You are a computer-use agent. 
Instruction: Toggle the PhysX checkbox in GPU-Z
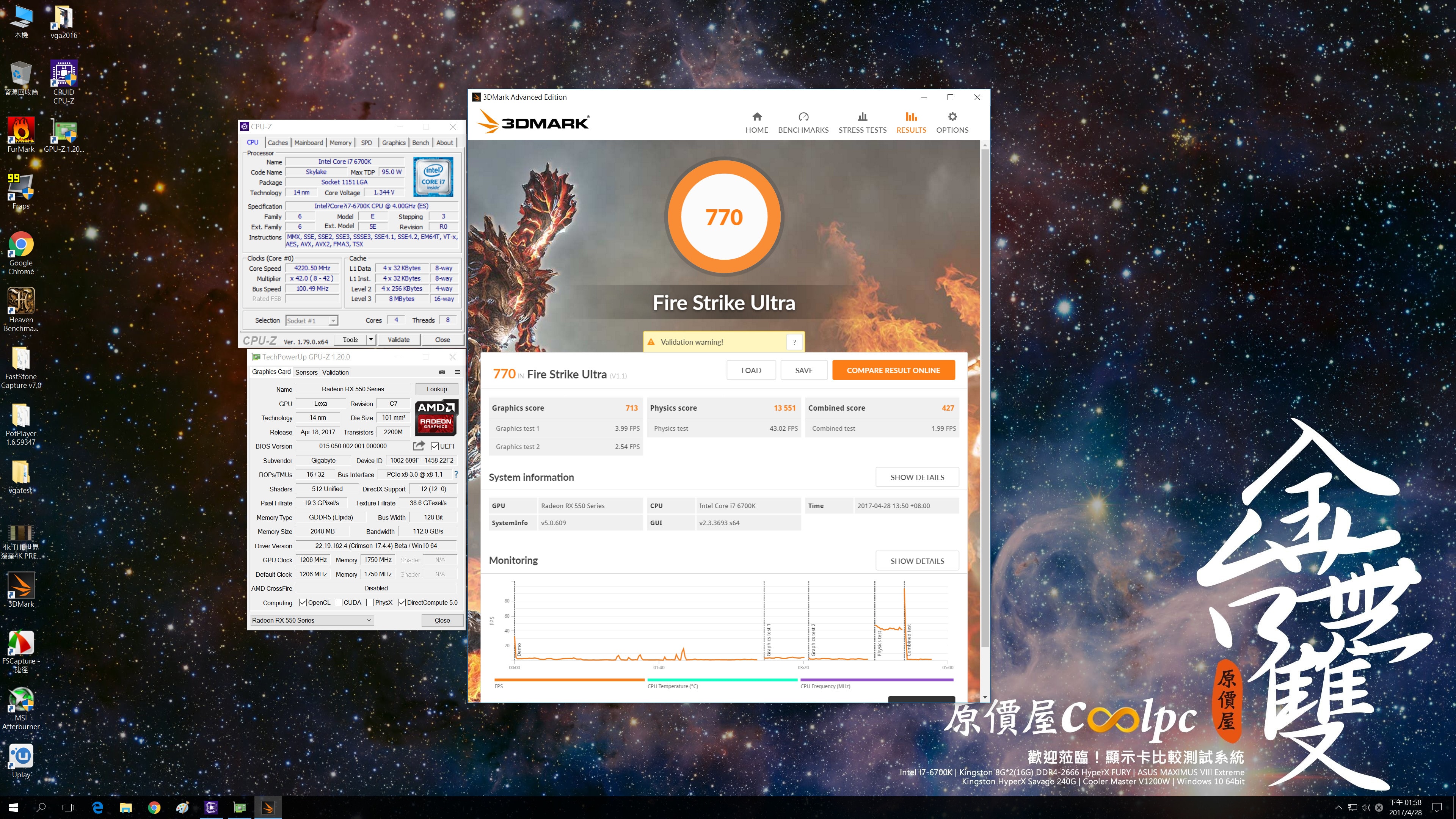click(x=370, y=602)
